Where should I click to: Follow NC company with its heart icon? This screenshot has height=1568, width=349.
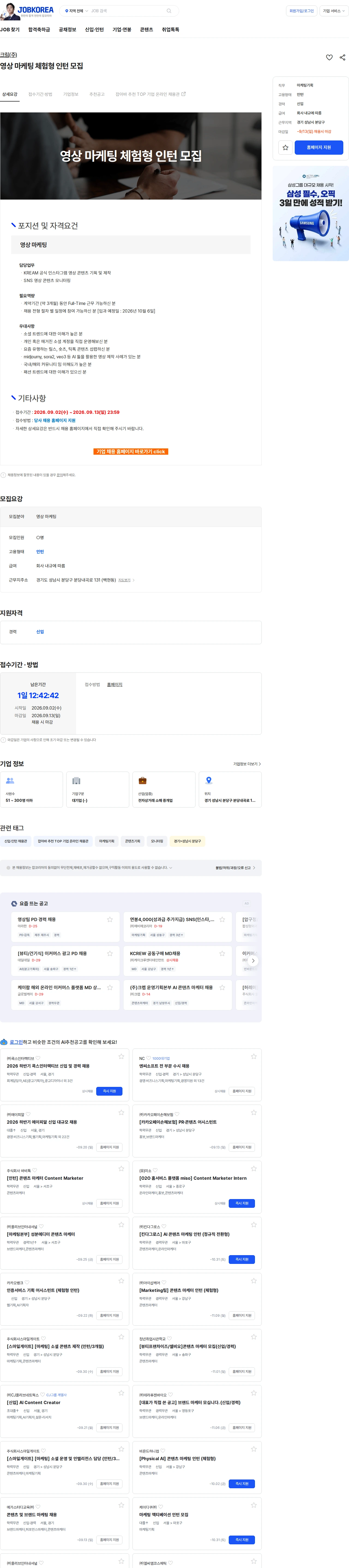pyautogui.click(x=149, y=1058)
